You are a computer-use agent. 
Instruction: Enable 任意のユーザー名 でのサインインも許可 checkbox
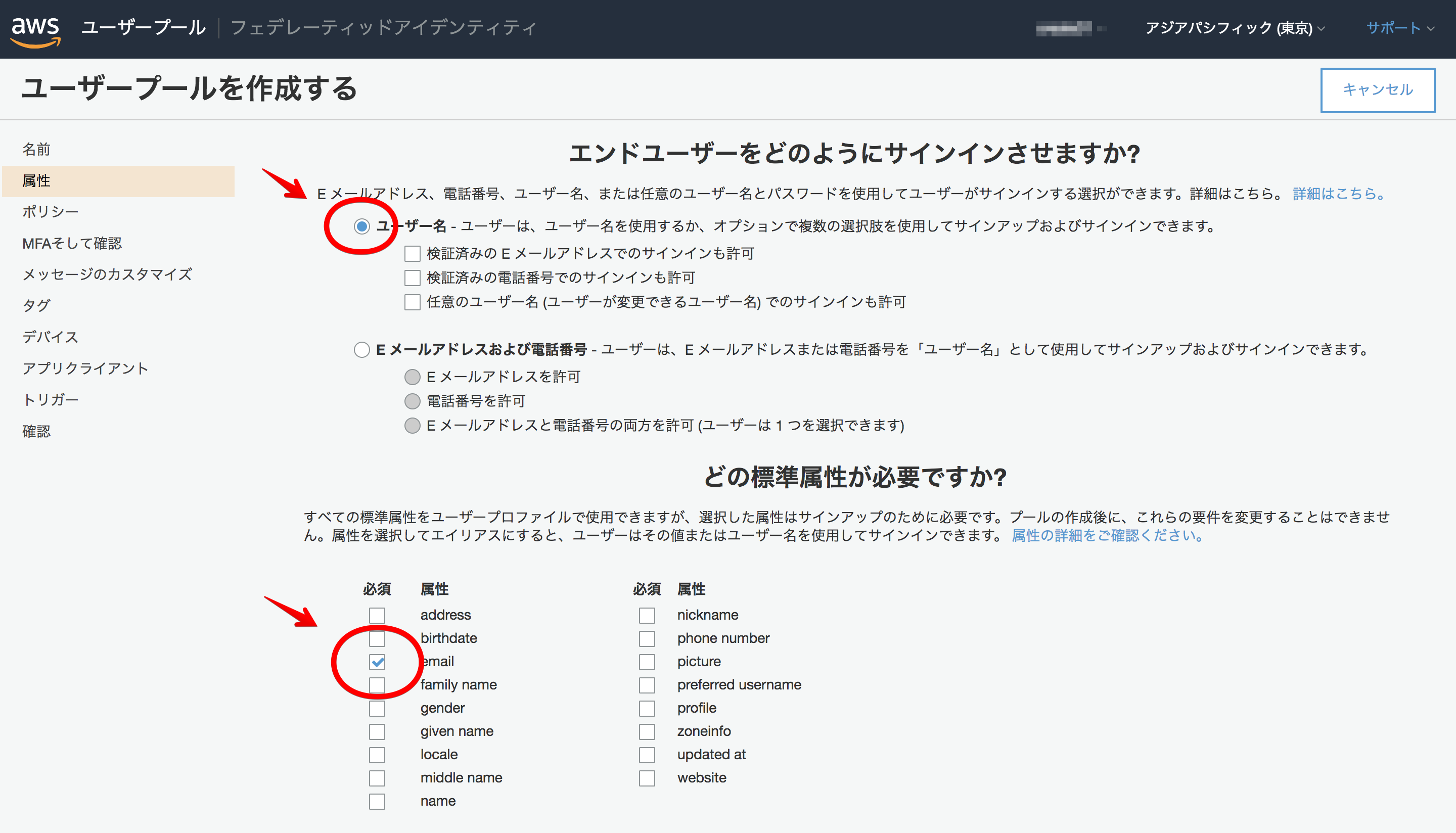[x=413, y=302]
